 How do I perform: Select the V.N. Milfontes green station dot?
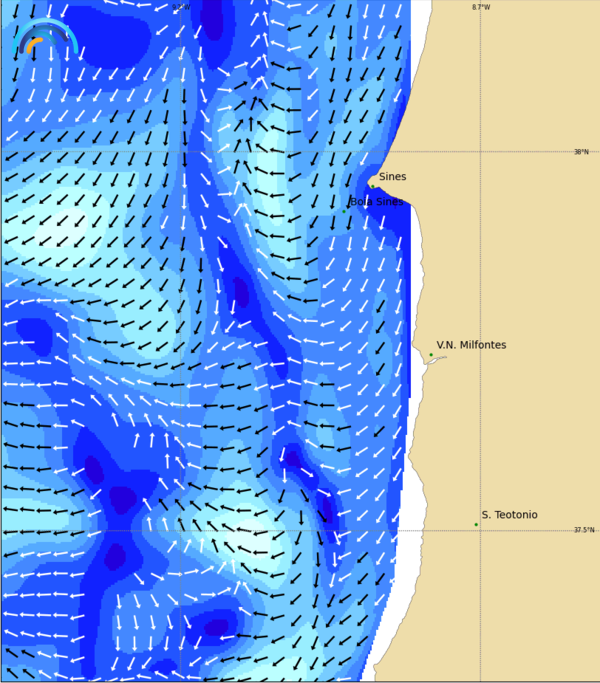431,355
